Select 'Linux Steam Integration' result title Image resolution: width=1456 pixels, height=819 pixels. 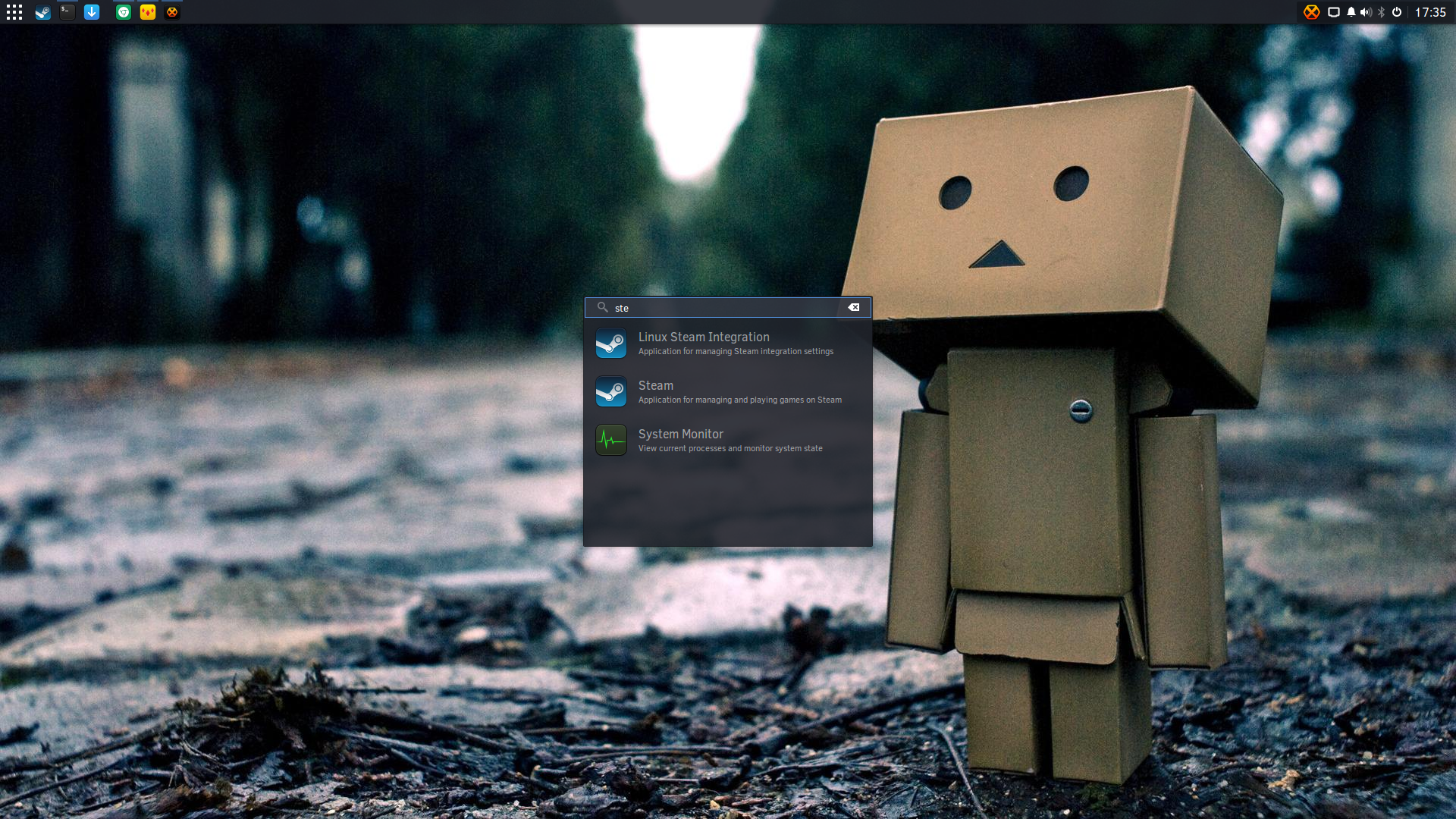point(704,337)
